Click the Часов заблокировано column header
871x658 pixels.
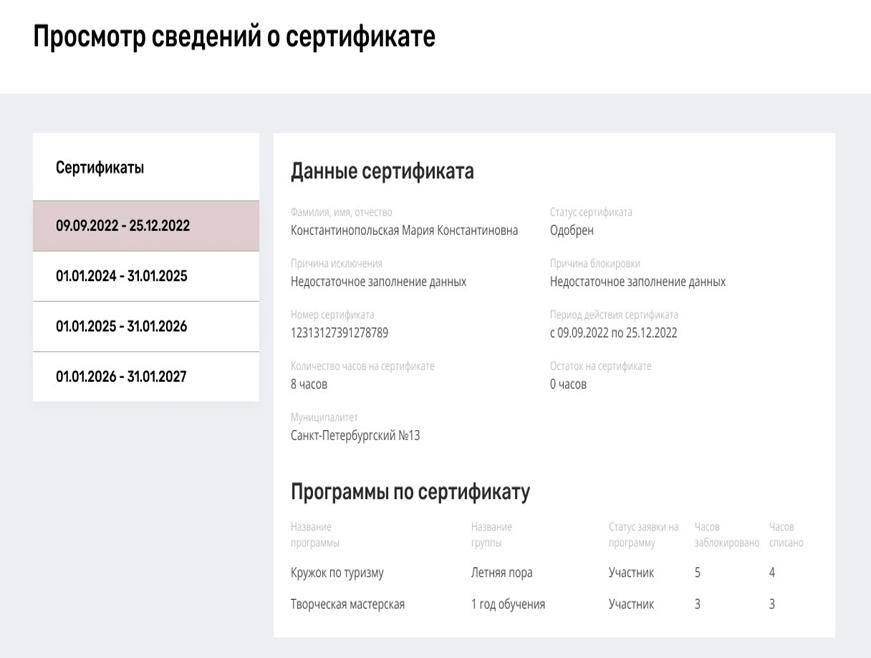point(727,535)
